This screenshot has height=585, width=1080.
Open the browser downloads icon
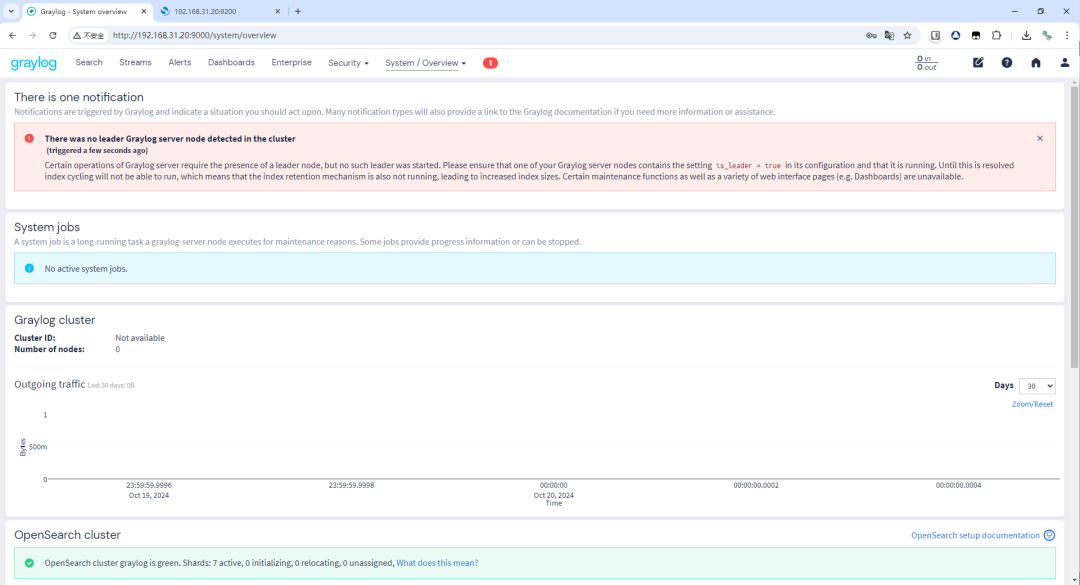(1026, 35)
